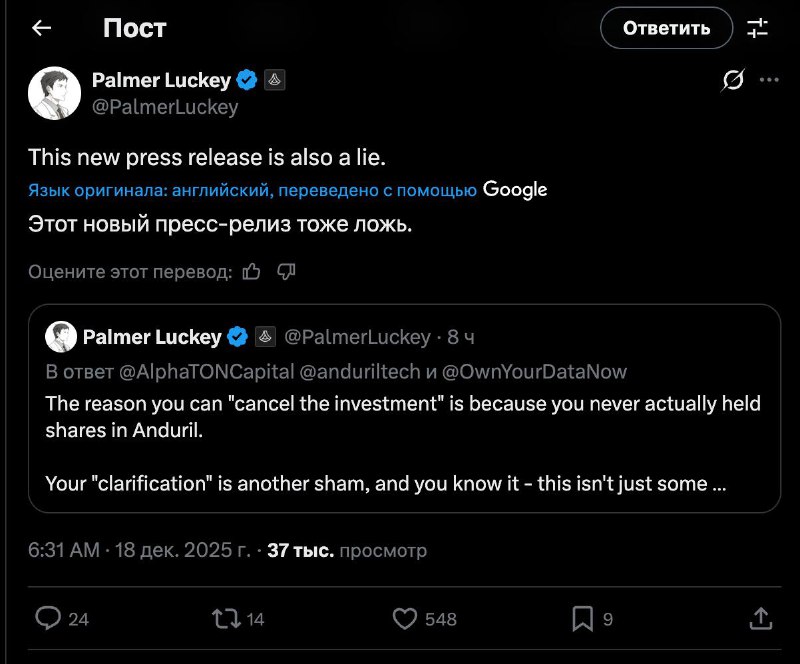Open the three-dot more options menu
800x664 pixels.
click(768, 81)
